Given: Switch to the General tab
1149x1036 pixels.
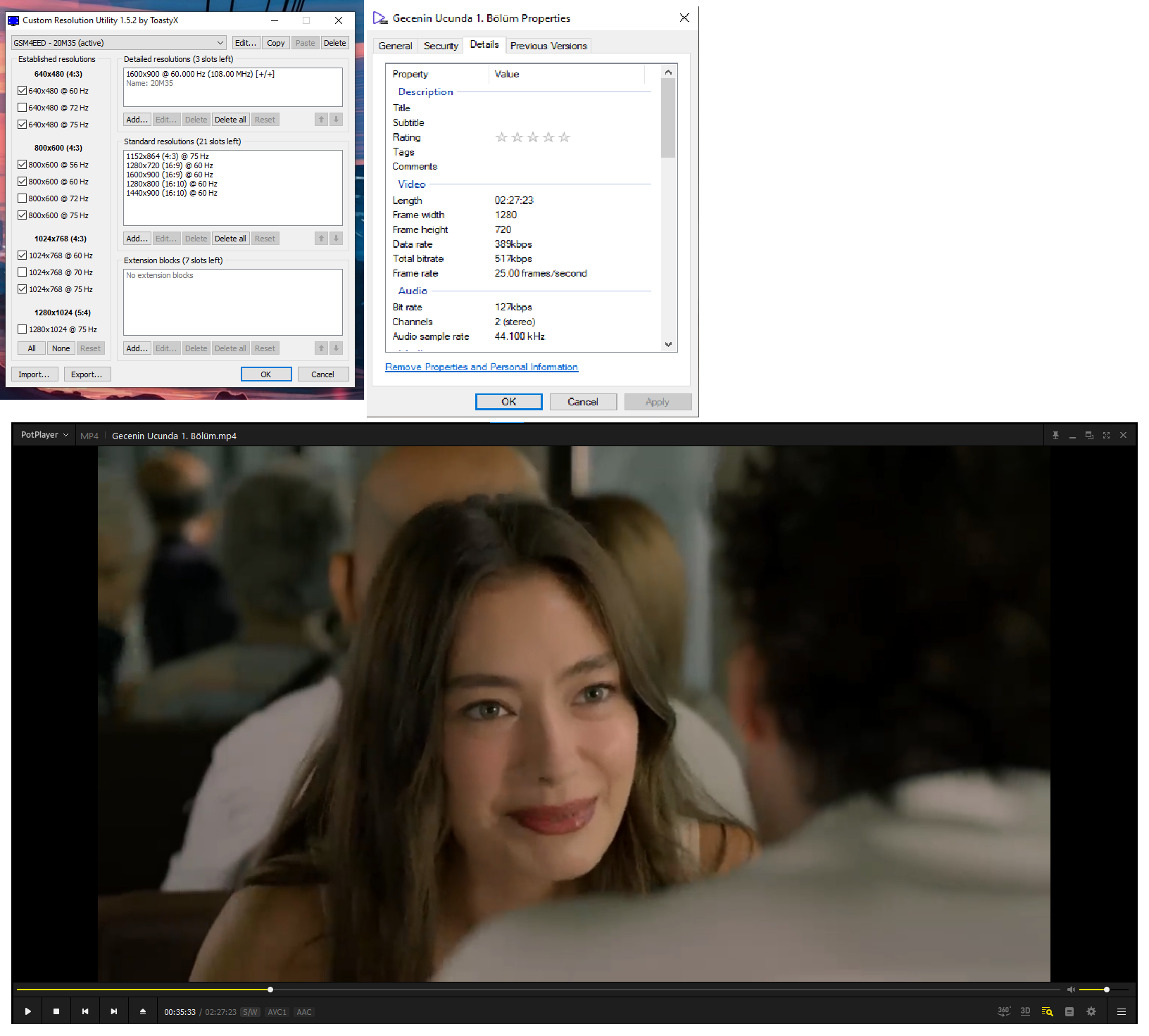Looking at the screenshot, I should pyautogui.click(x=395, y=46).
